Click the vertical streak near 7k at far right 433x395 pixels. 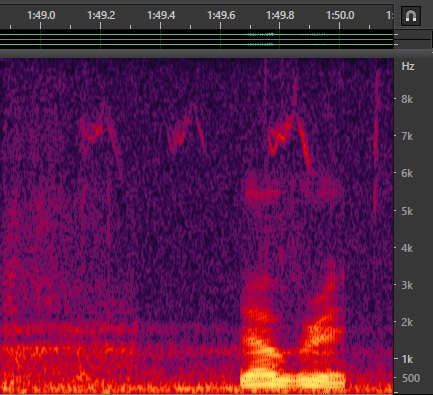pyautogui.click(x=377, y=140)
